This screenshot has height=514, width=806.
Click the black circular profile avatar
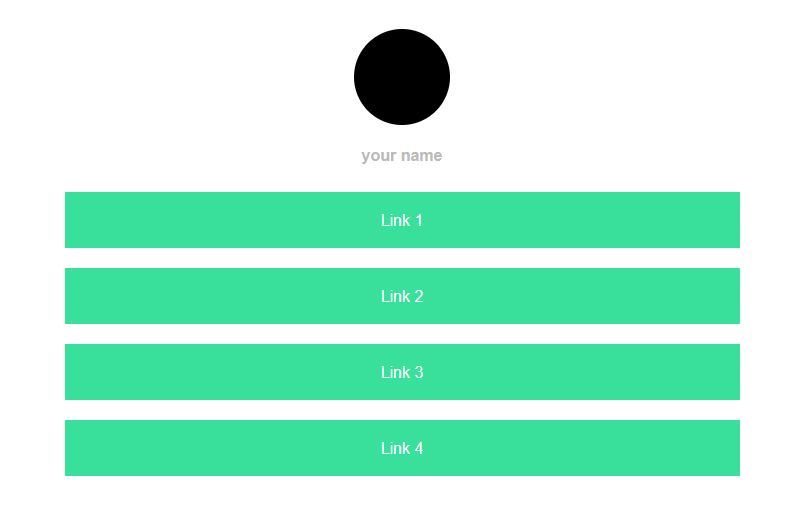click(x=402, y=77)
